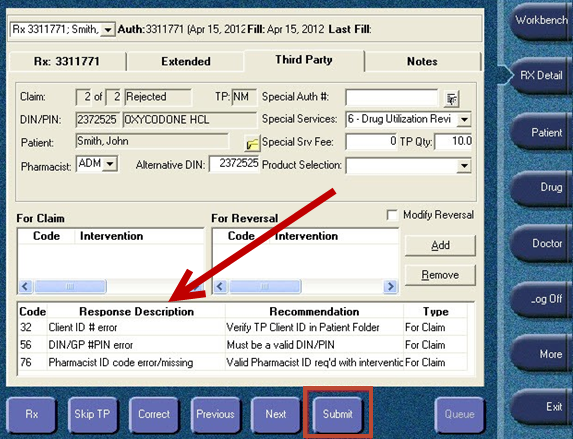Click 'Must be a valid DIN/PIN' recommendation

(x=280, y=345)
